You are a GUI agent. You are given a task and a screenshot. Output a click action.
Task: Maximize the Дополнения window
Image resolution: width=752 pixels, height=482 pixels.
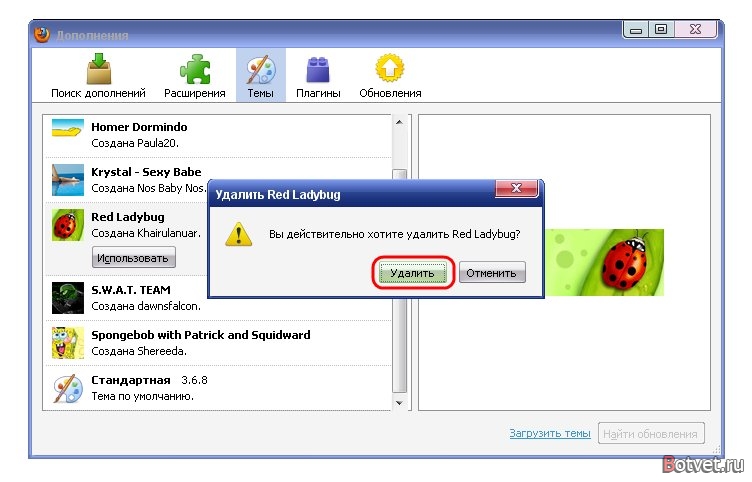(x=661, y=30)
